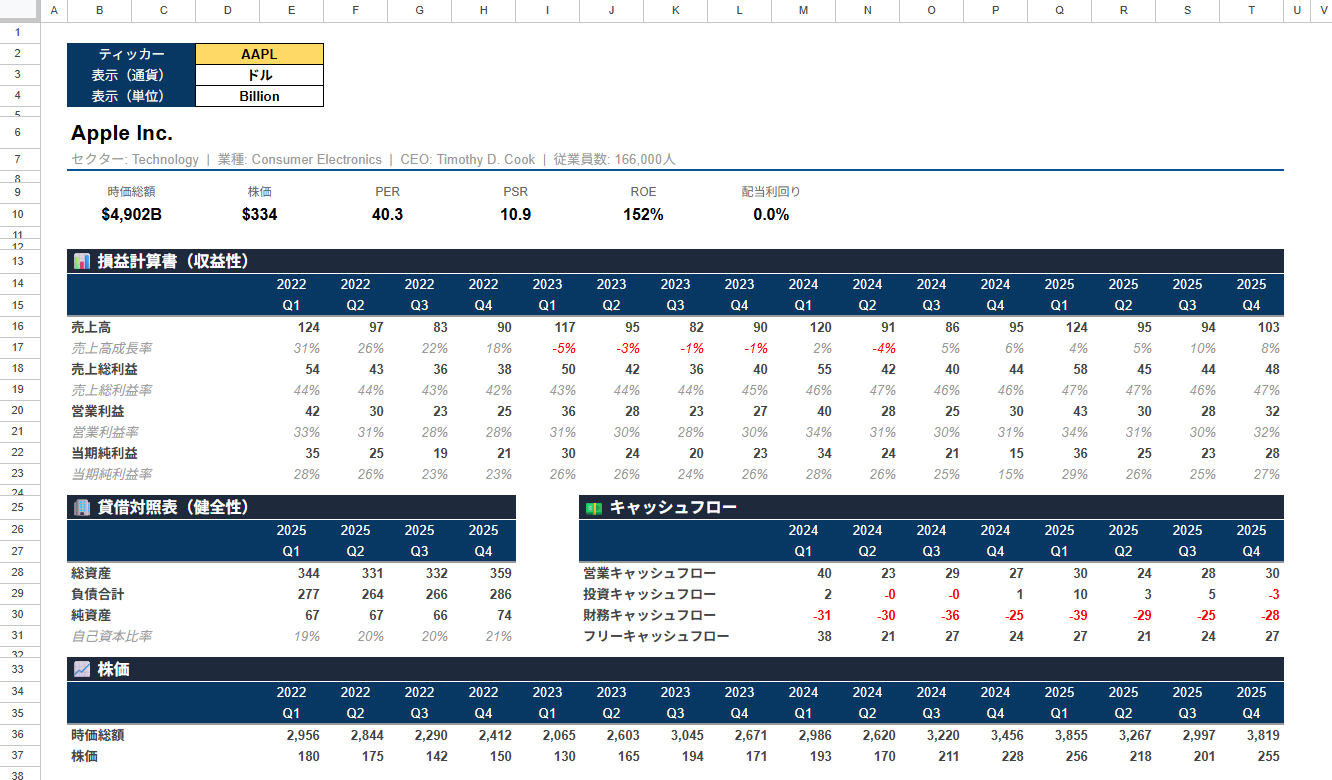
Task: Click the 投資キャッシュフロー row label
Action: pyautogui.click(x=649, y=594)
